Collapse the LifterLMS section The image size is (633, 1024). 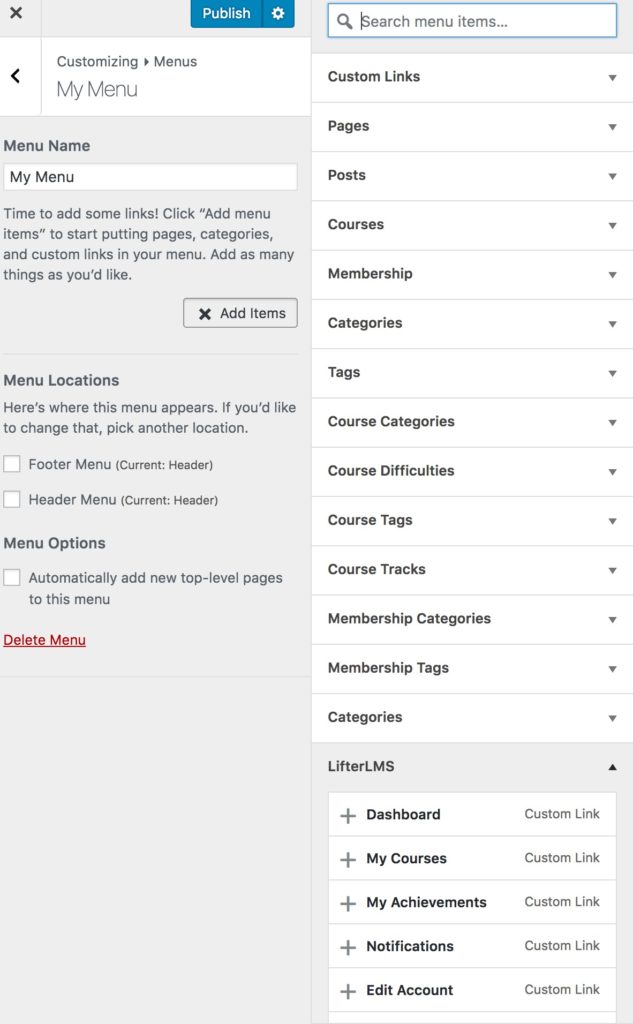[472, 767]
